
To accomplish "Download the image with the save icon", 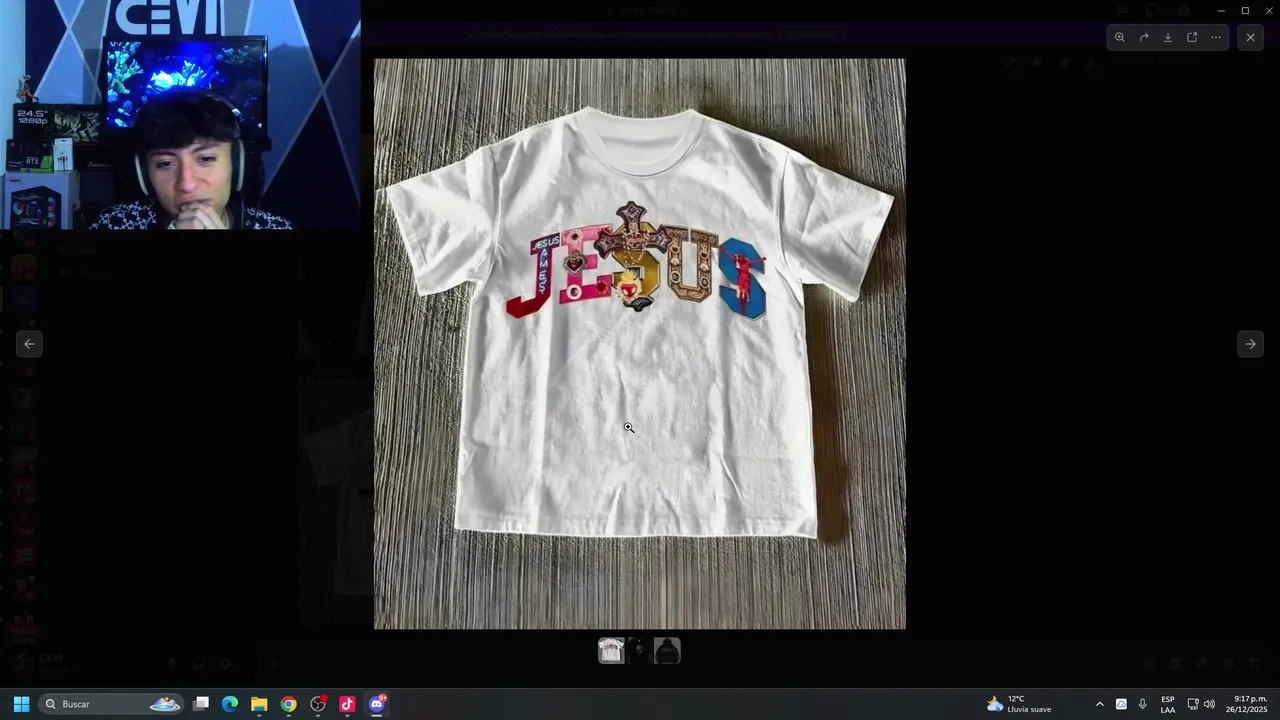I will point(1168,37).
